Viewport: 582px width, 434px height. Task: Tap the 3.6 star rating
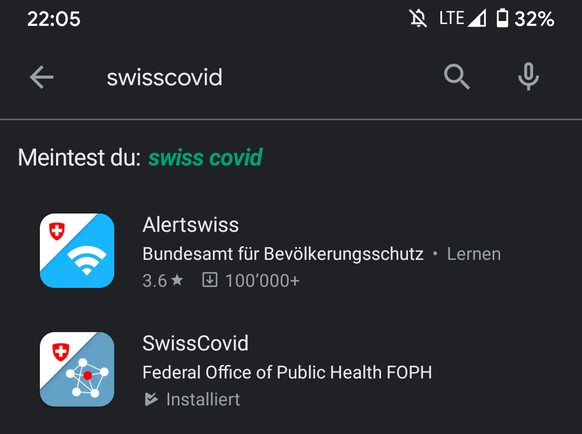[163, 281]
